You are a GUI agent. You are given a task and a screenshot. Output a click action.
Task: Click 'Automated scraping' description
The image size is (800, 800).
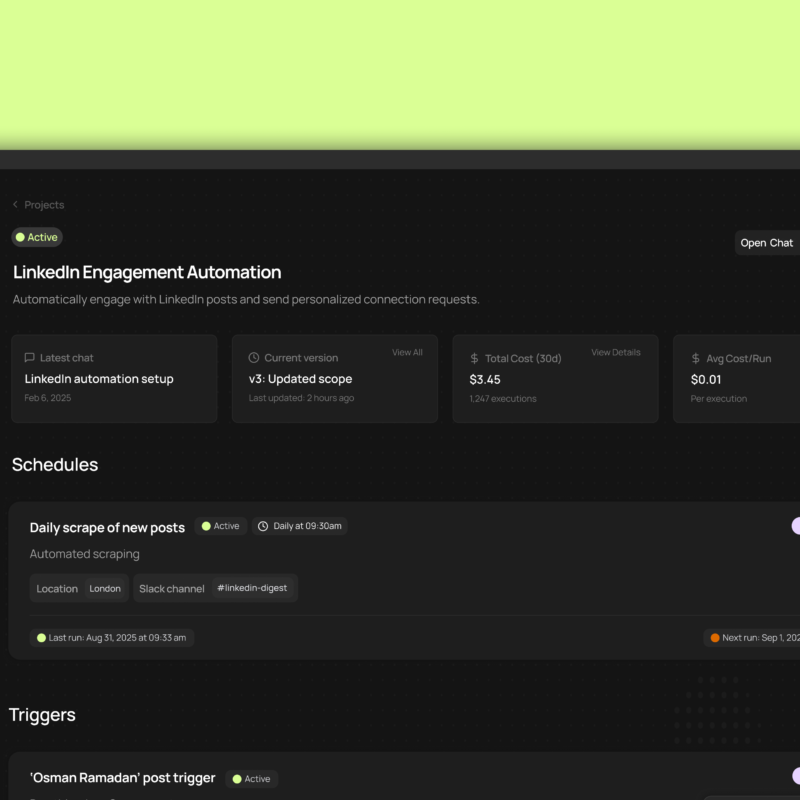point(84,554)
